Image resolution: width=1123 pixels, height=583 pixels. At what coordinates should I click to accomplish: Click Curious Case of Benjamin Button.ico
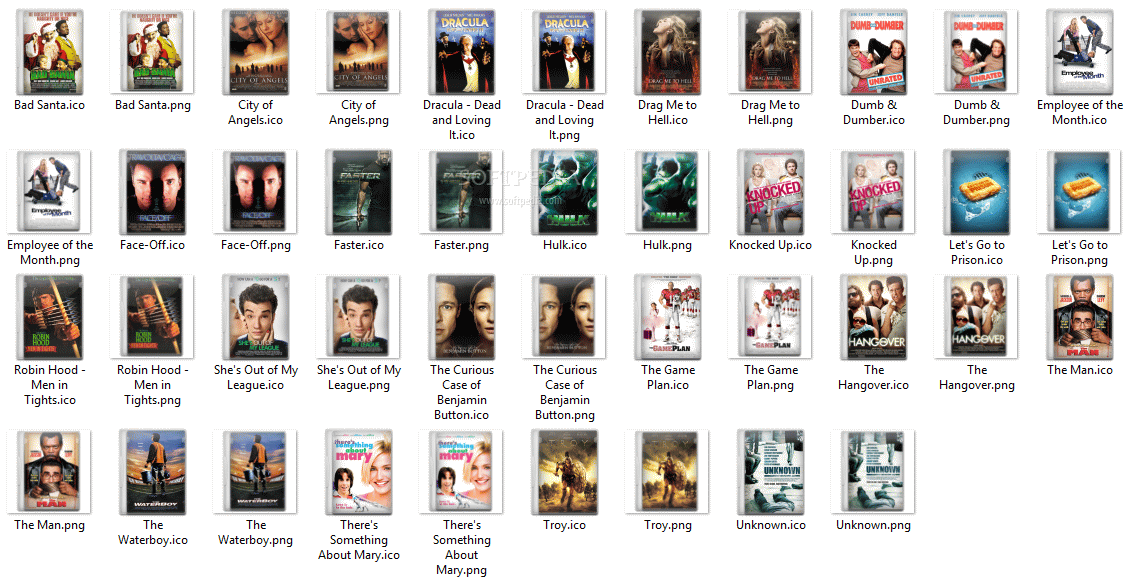pos(462,317)
